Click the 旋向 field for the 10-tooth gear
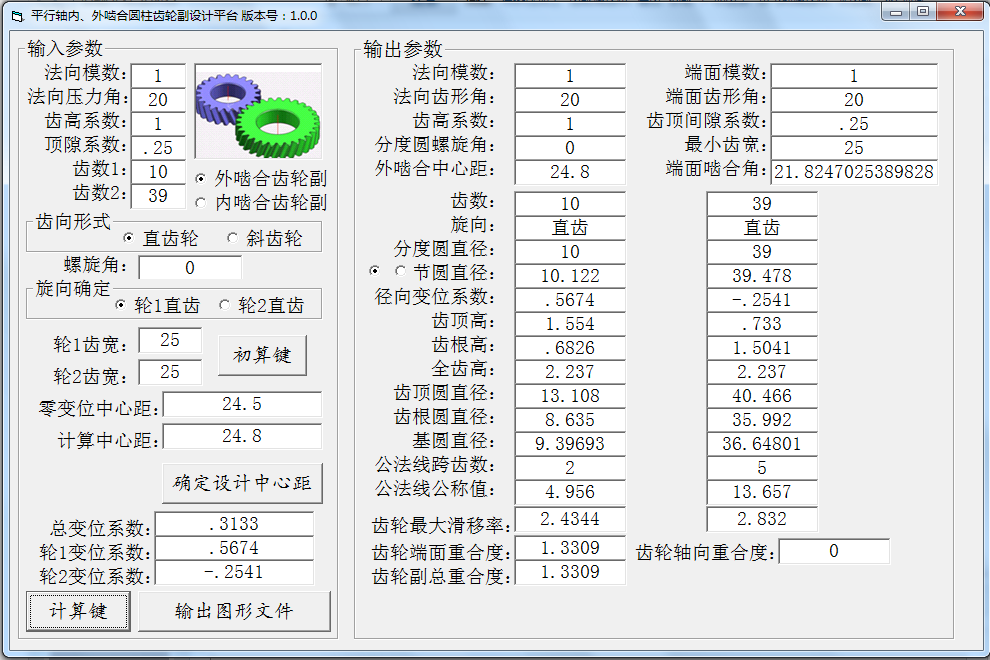Image resolution: width=990 pixels, height=660 pixels. pos(570,228)
